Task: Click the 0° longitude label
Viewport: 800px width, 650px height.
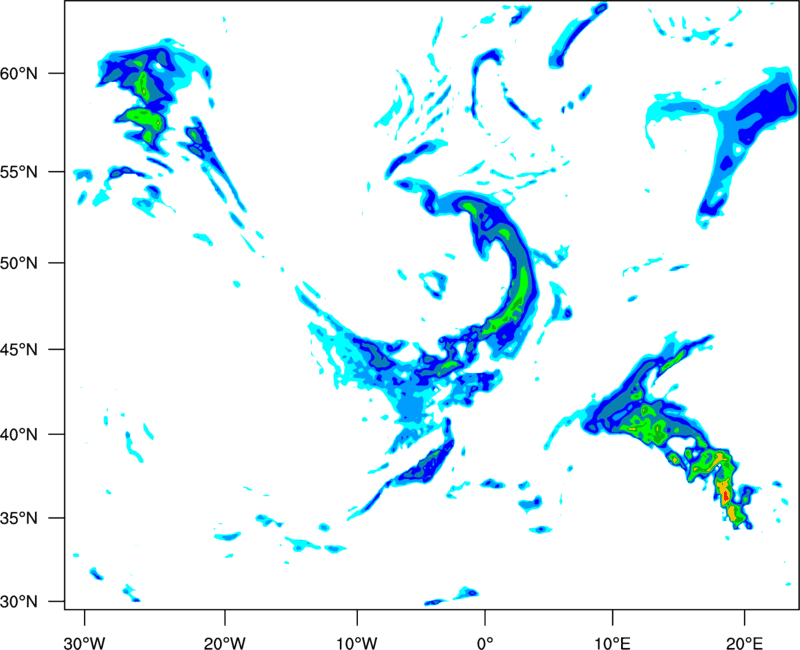Action: (485, 643)
